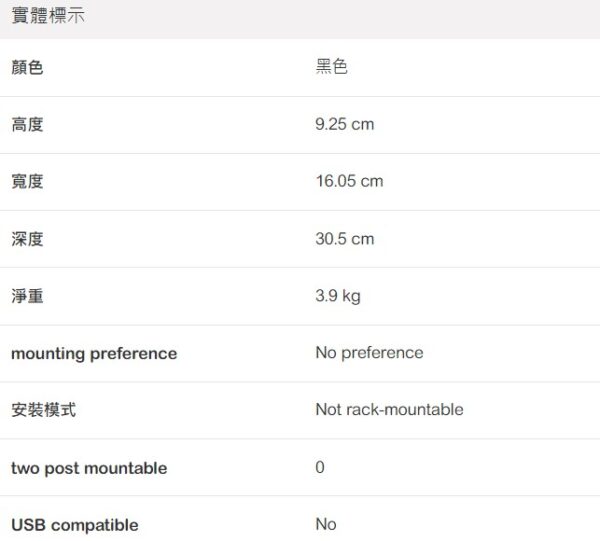Screen dimensions: 600x541
Task: Click empty gray area of header bar
Action: [x=350, y=19]
